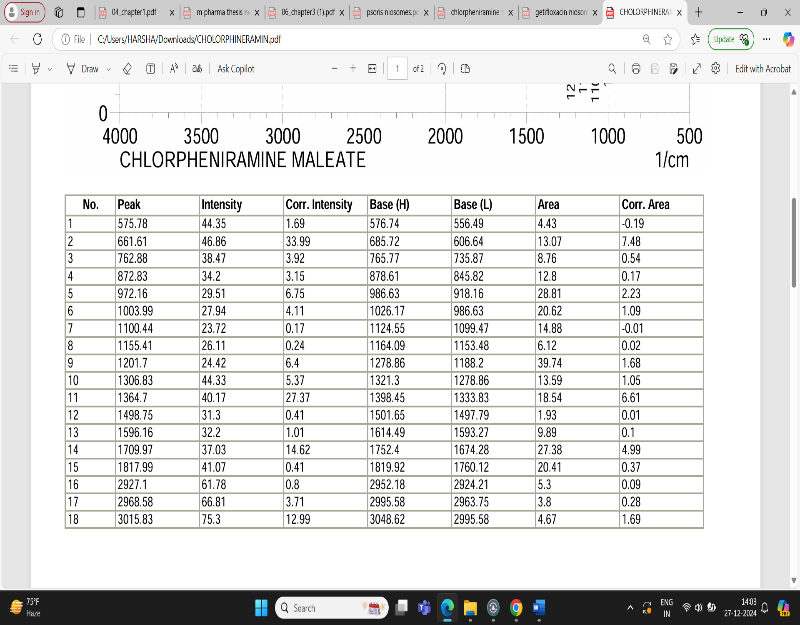The image size is (800, 625).
Task: Click the taskbar Search box
Action: [332, 608]
